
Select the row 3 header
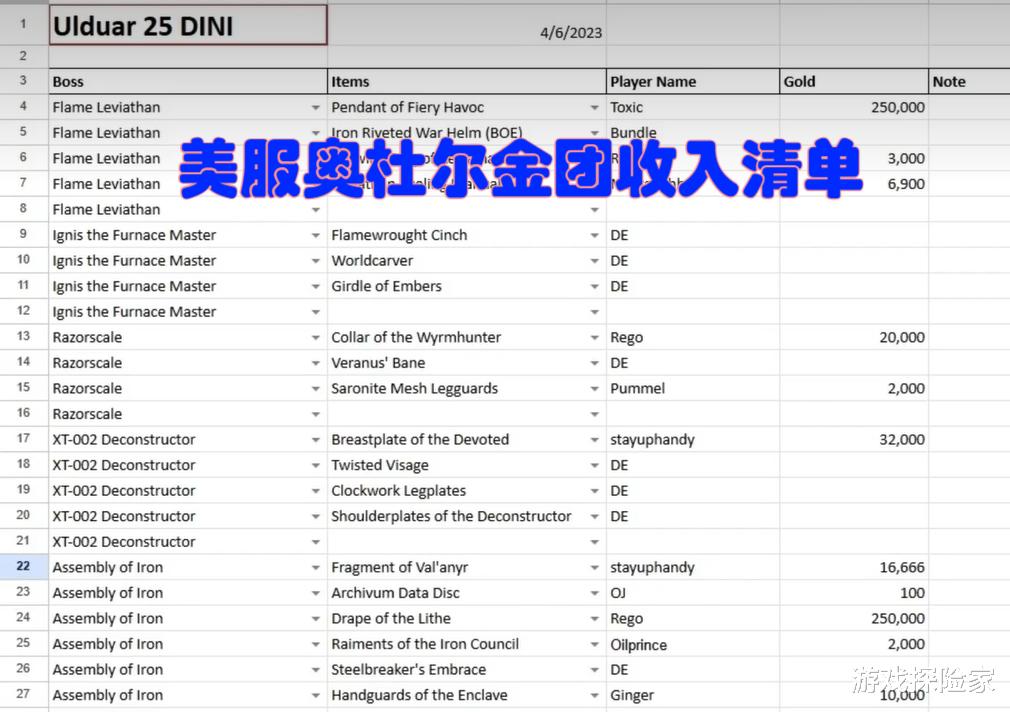(x=24, y=81)
